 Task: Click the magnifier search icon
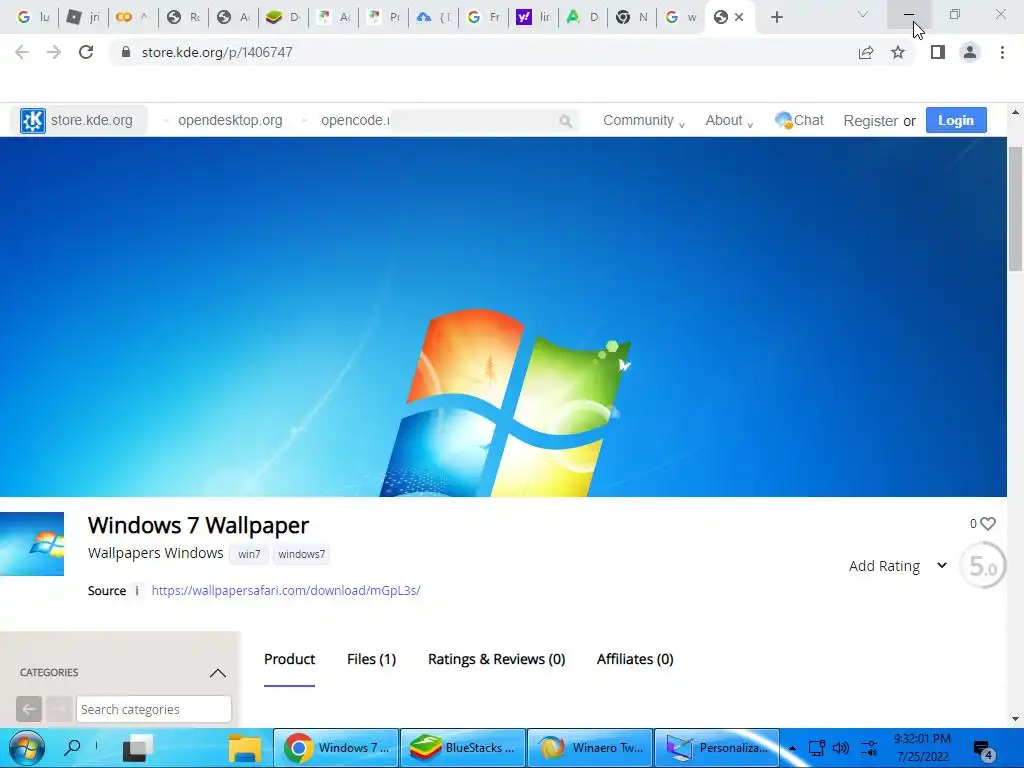point(566,121)
